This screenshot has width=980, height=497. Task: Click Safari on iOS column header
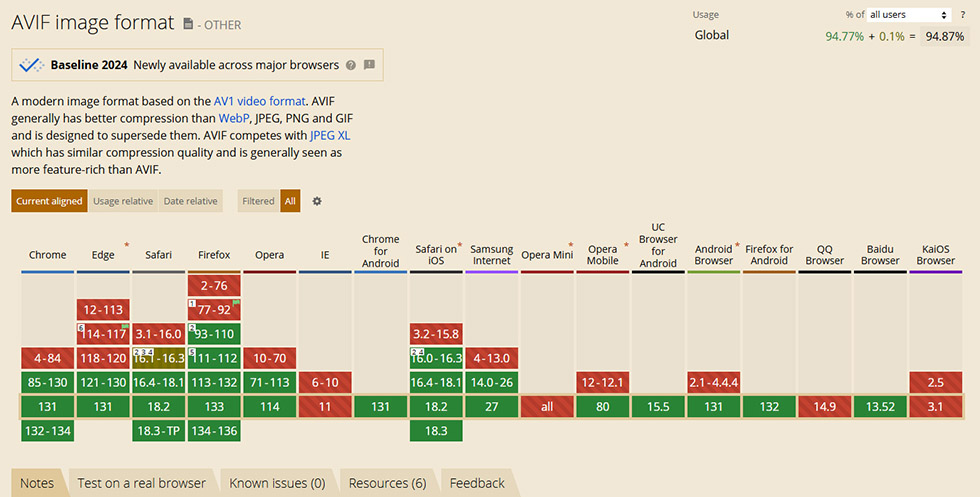436,254
